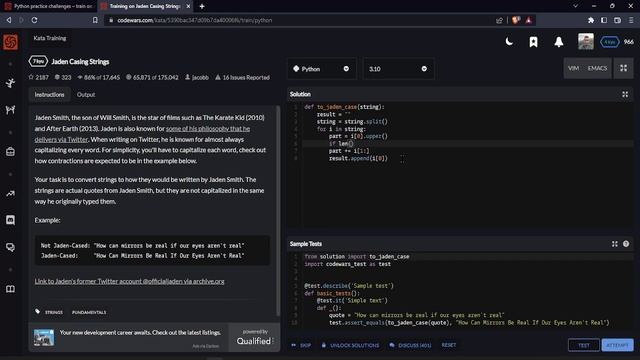Toggle fullscreen editor layout icon
Viewport: 640px width, 360px height.
[x=623, y=68]
